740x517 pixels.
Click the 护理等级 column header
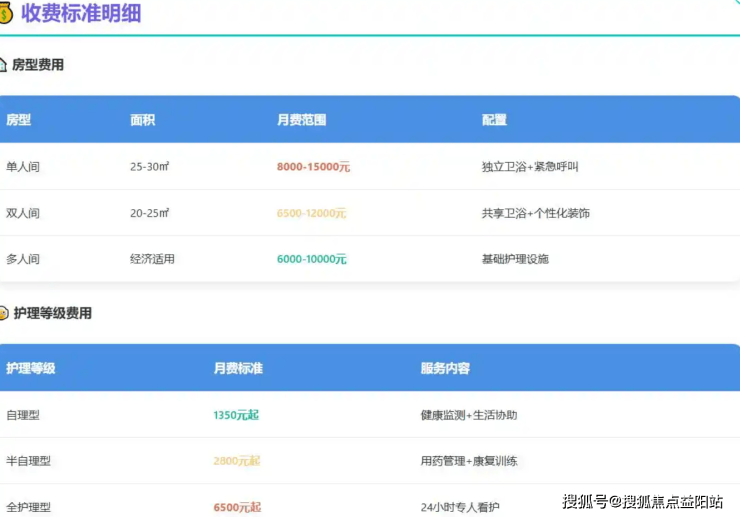pyautogui.click(x=31, y=368)
